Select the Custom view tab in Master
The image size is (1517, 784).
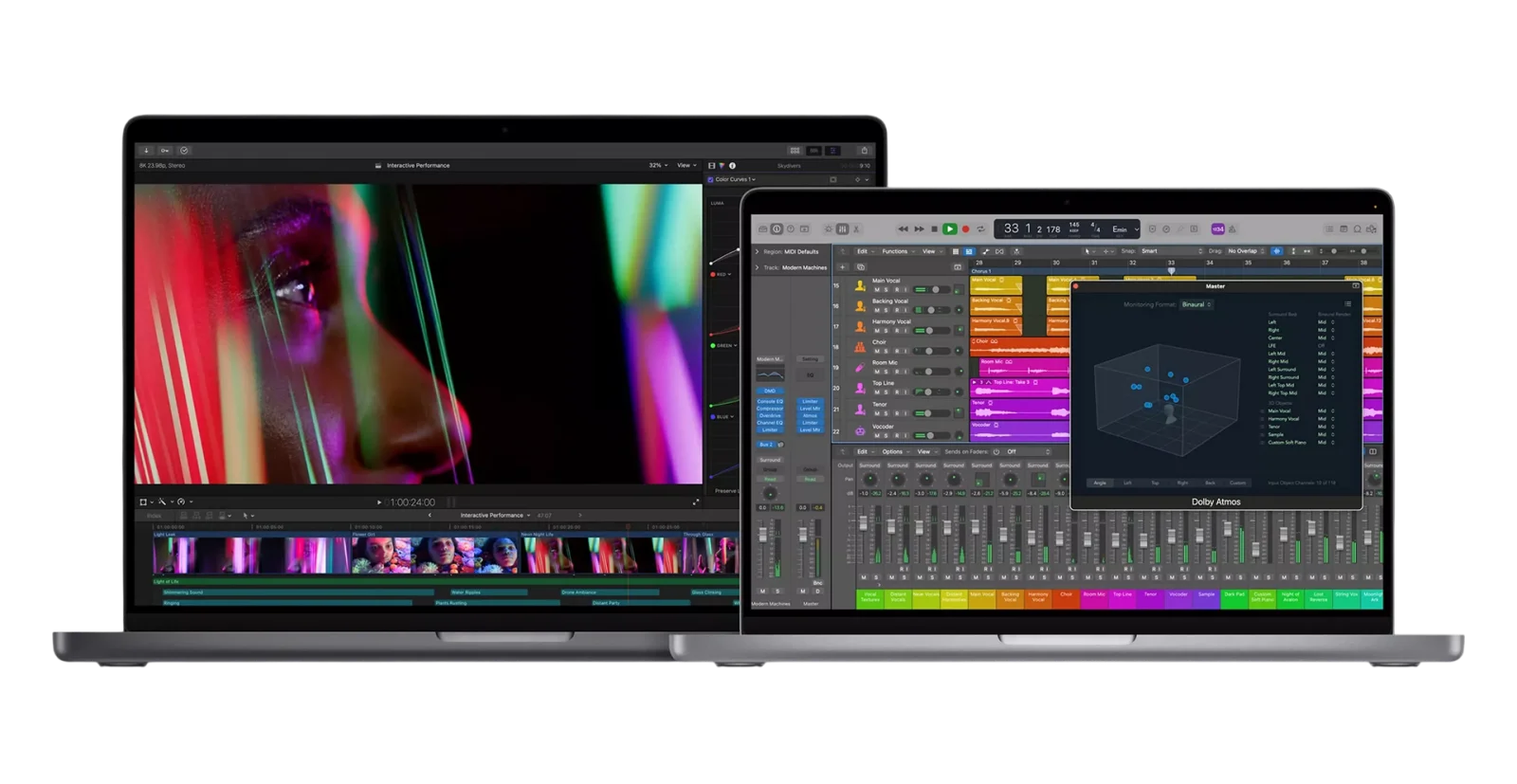click(x=1237, y=483)
